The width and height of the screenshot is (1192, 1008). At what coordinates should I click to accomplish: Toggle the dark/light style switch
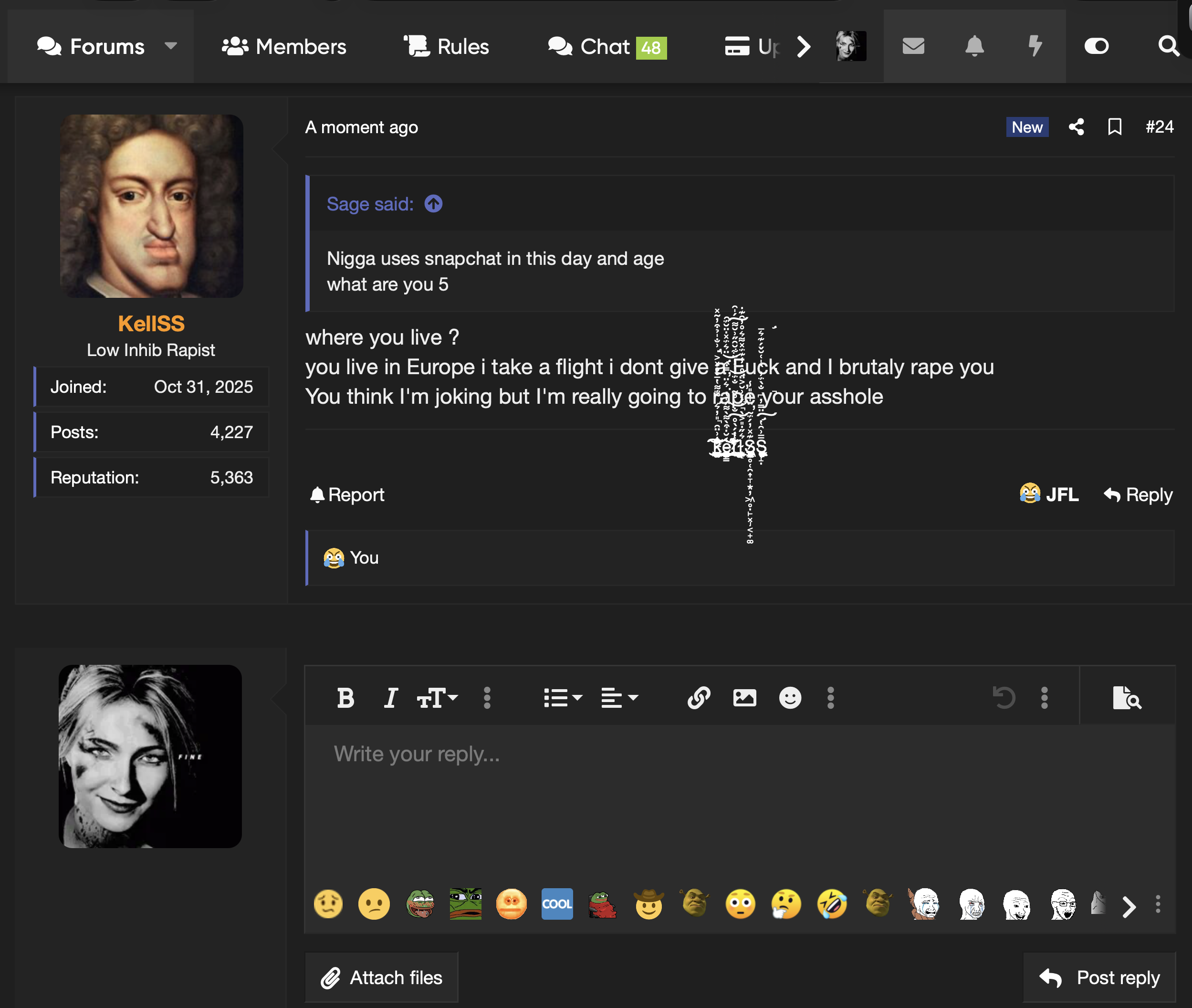tap(1096, 46)
